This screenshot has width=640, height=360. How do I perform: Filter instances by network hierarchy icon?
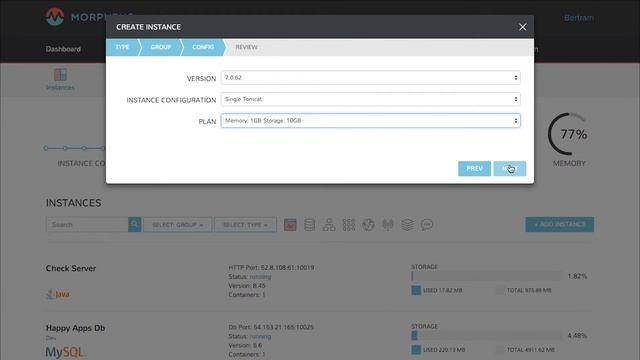329,224
